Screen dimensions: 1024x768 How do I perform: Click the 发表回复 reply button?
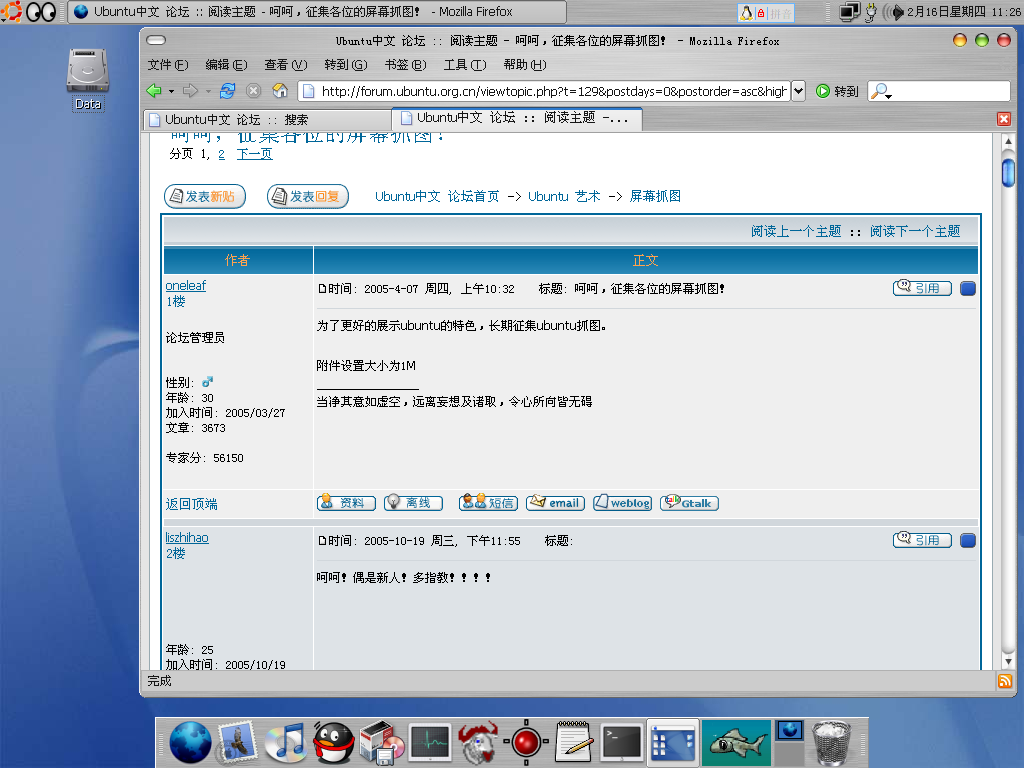[308, 197]
